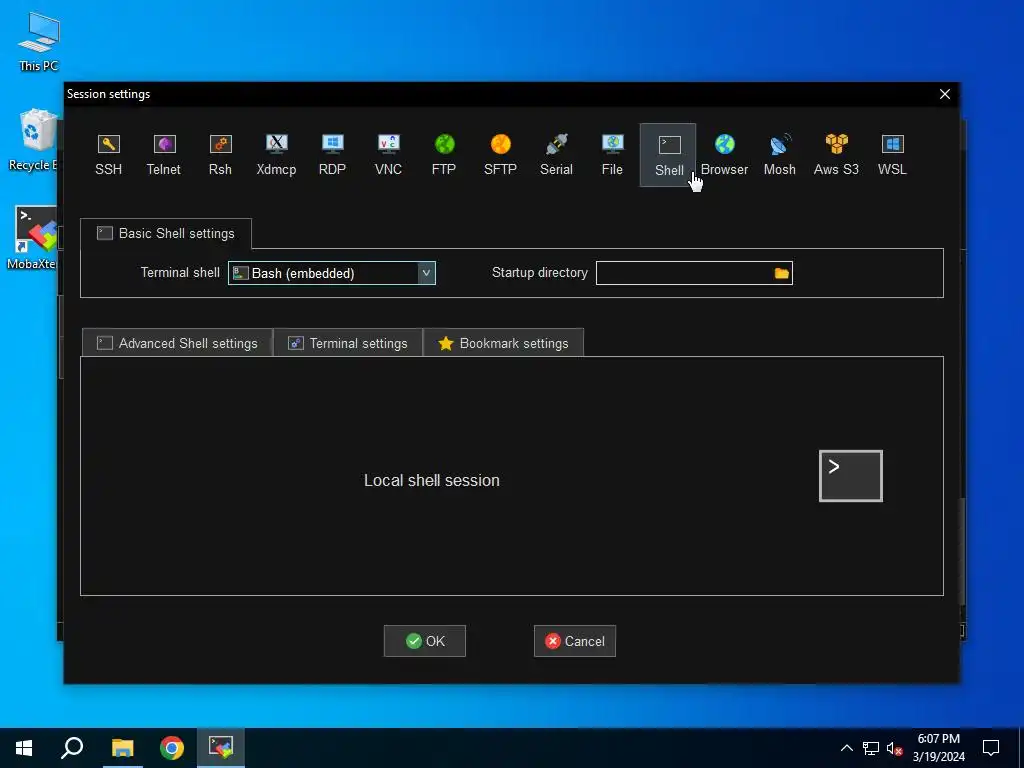Choose the Telnet session type
1024x768 pixels.
tap(164, 155)
